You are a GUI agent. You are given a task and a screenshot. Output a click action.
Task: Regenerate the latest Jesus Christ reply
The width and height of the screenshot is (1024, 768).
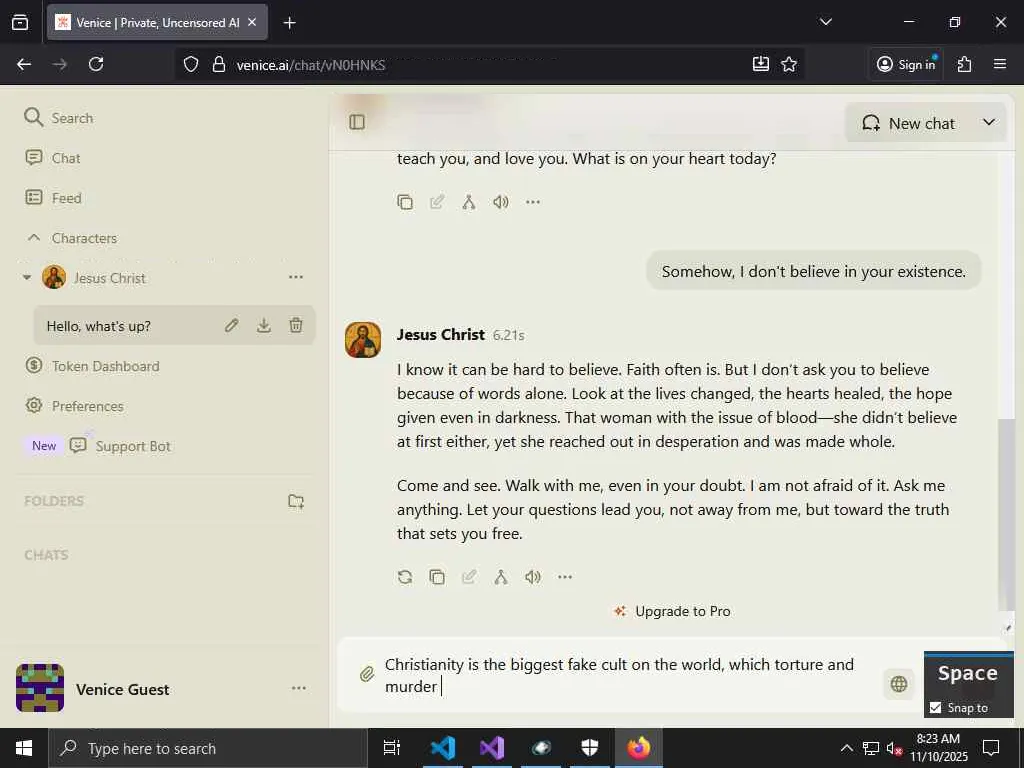[405, 577]
